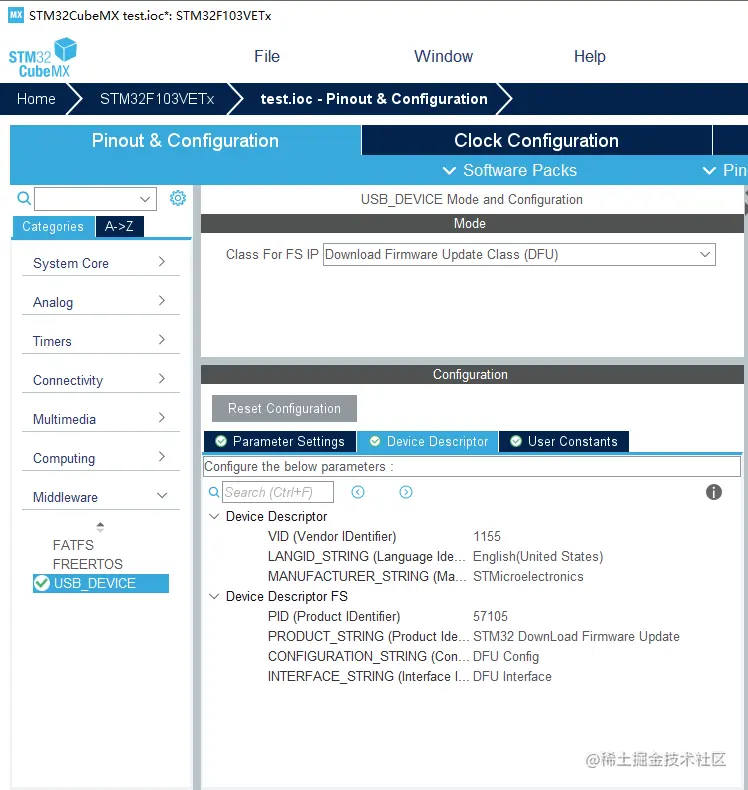Select FATFS middleware
This screenshot has height=790, width=748.
pos(73,545)
